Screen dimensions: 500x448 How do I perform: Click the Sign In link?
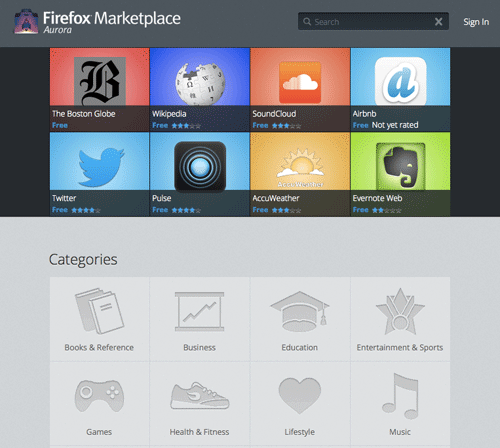pos(476,22)
